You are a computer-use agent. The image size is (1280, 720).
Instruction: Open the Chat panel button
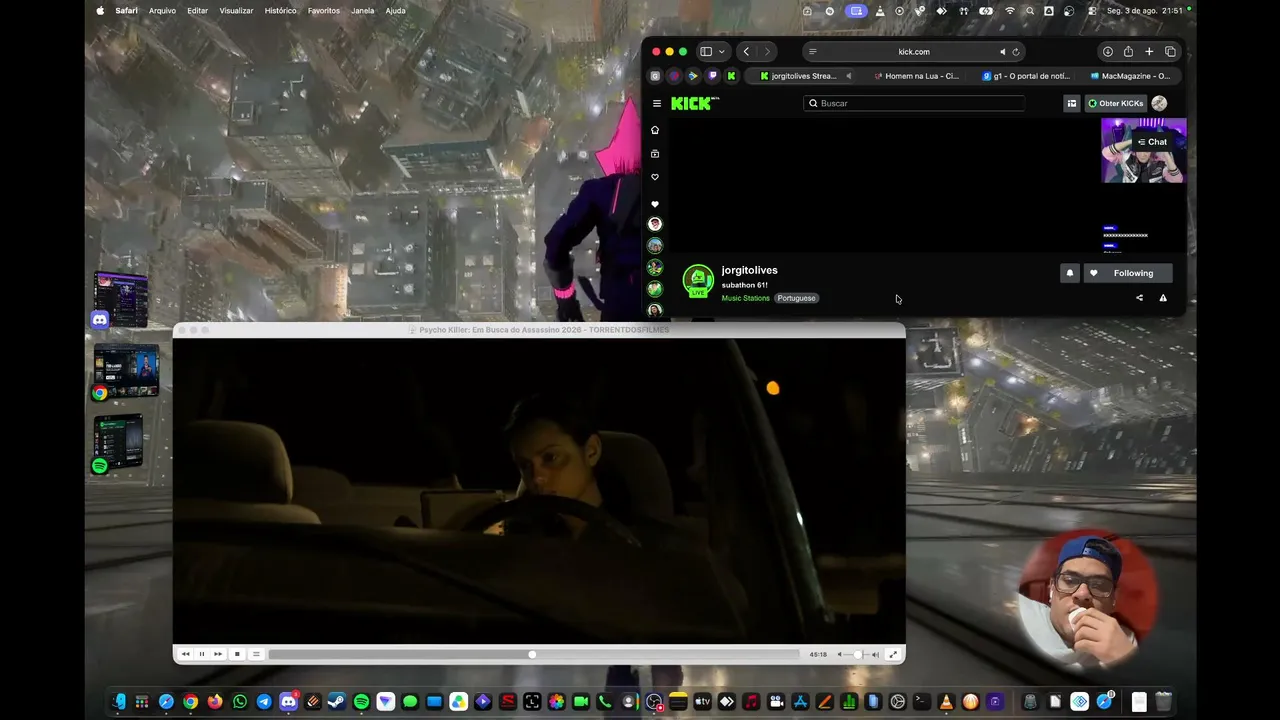1152,142
